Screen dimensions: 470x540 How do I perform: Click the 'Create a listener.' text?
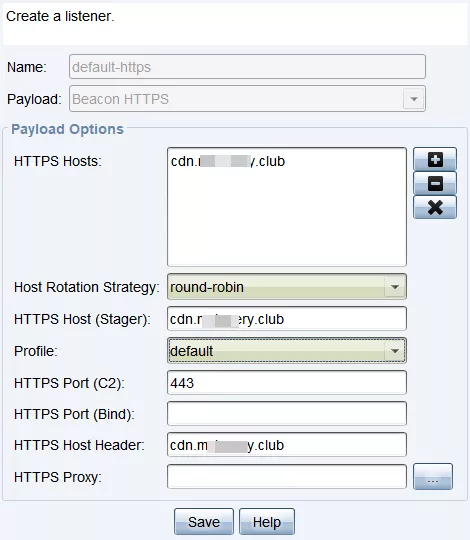click(x=60, y=16)
